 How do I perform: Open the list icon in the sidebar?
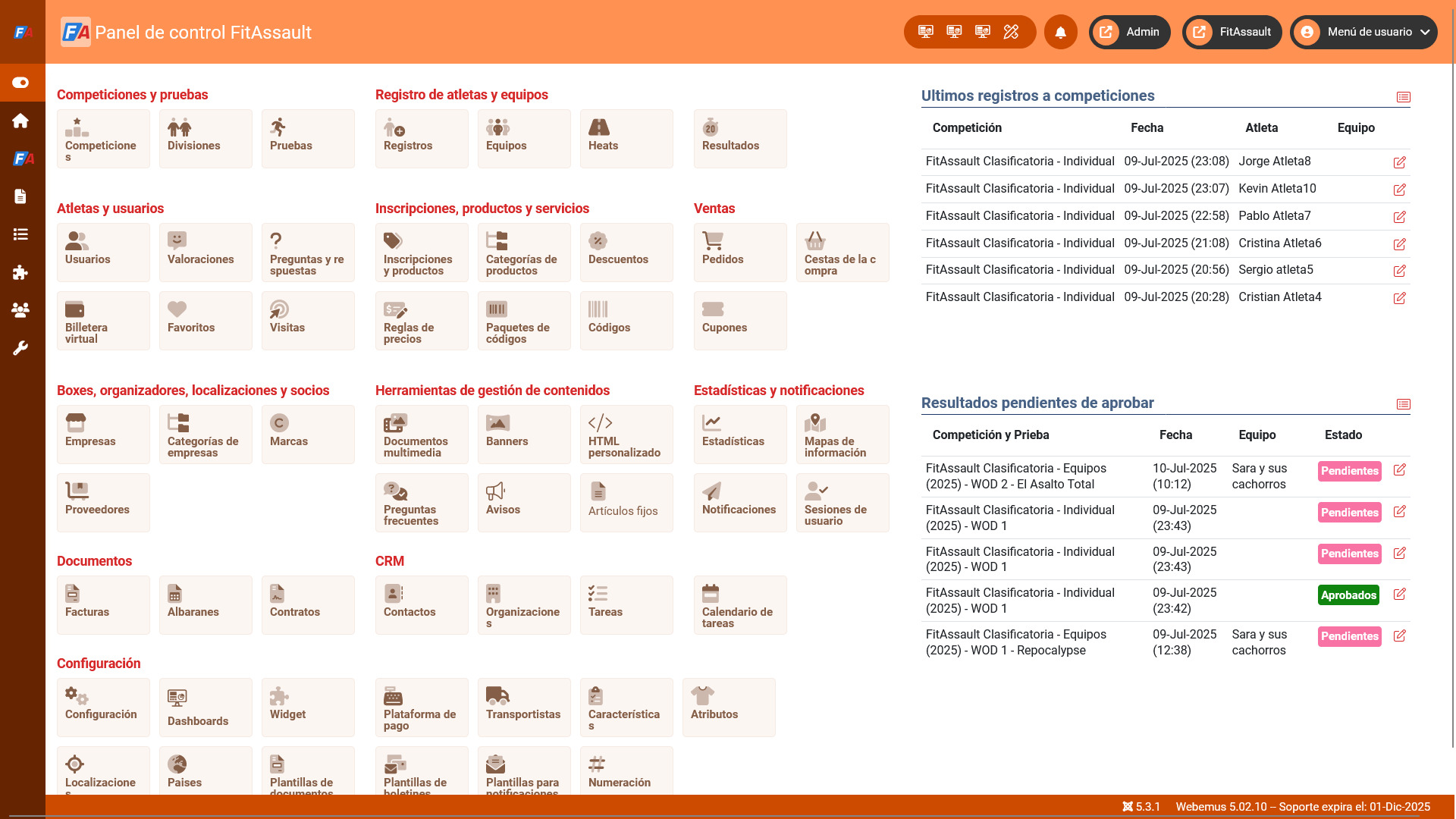(x=20, y=234)
